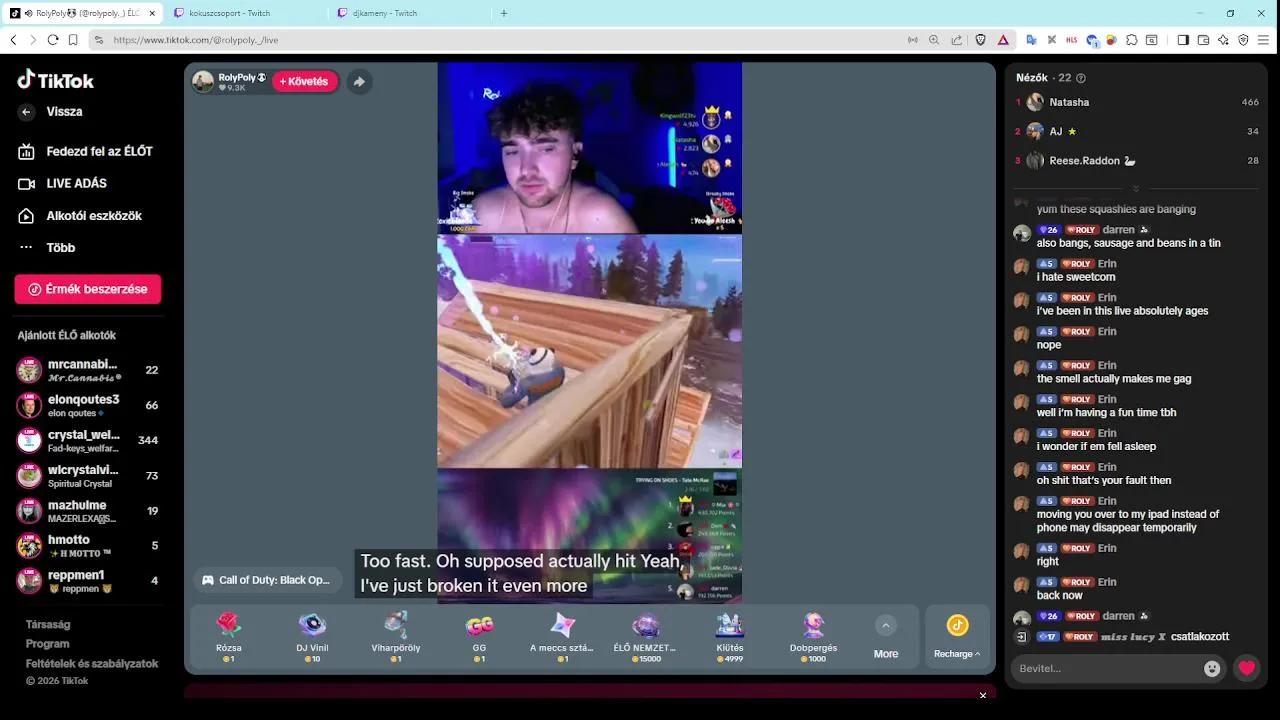Open Brave wallet icon
The image size is (1280, 720).
tap(1203, 40)
